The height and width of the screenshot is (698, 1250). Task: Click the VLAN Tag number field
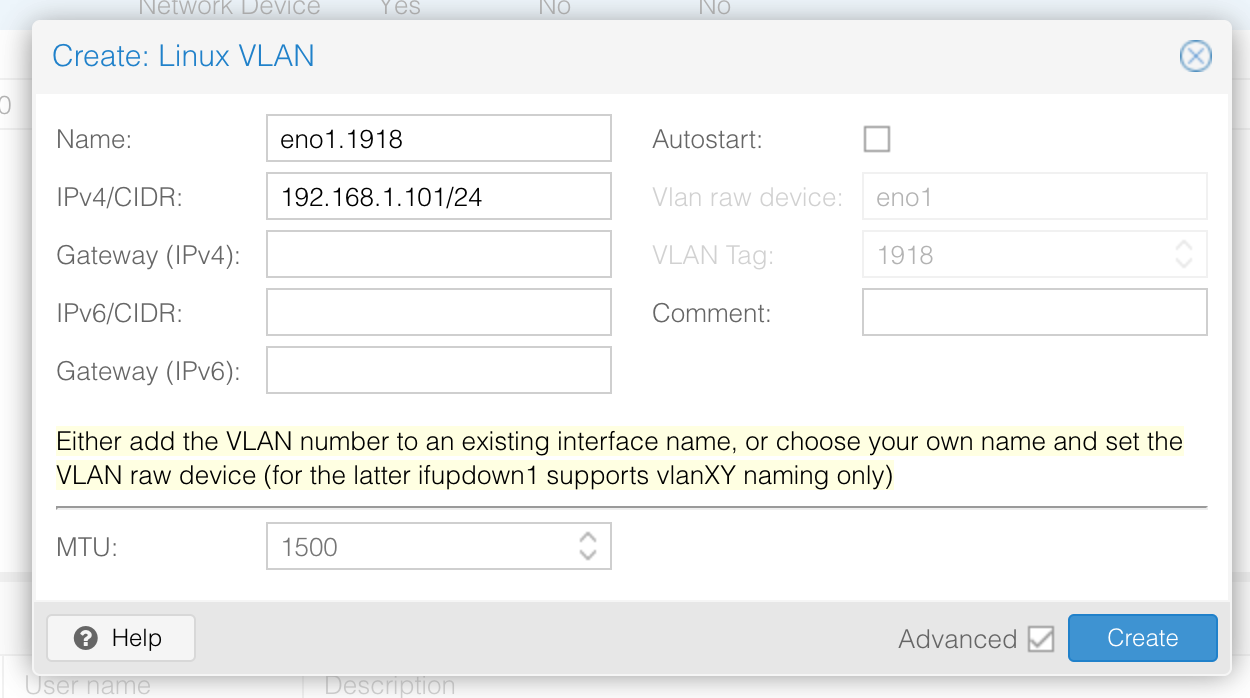click(1015, 255)
